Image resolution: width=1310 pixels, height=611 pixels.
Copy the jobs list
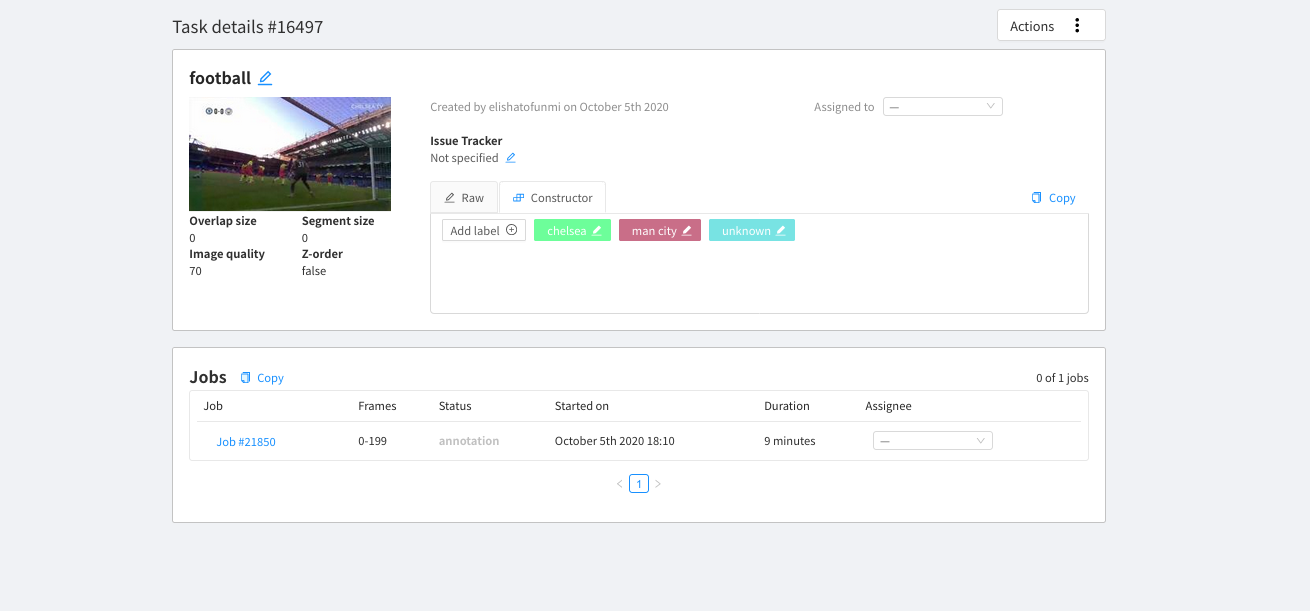tap(261, 377)
